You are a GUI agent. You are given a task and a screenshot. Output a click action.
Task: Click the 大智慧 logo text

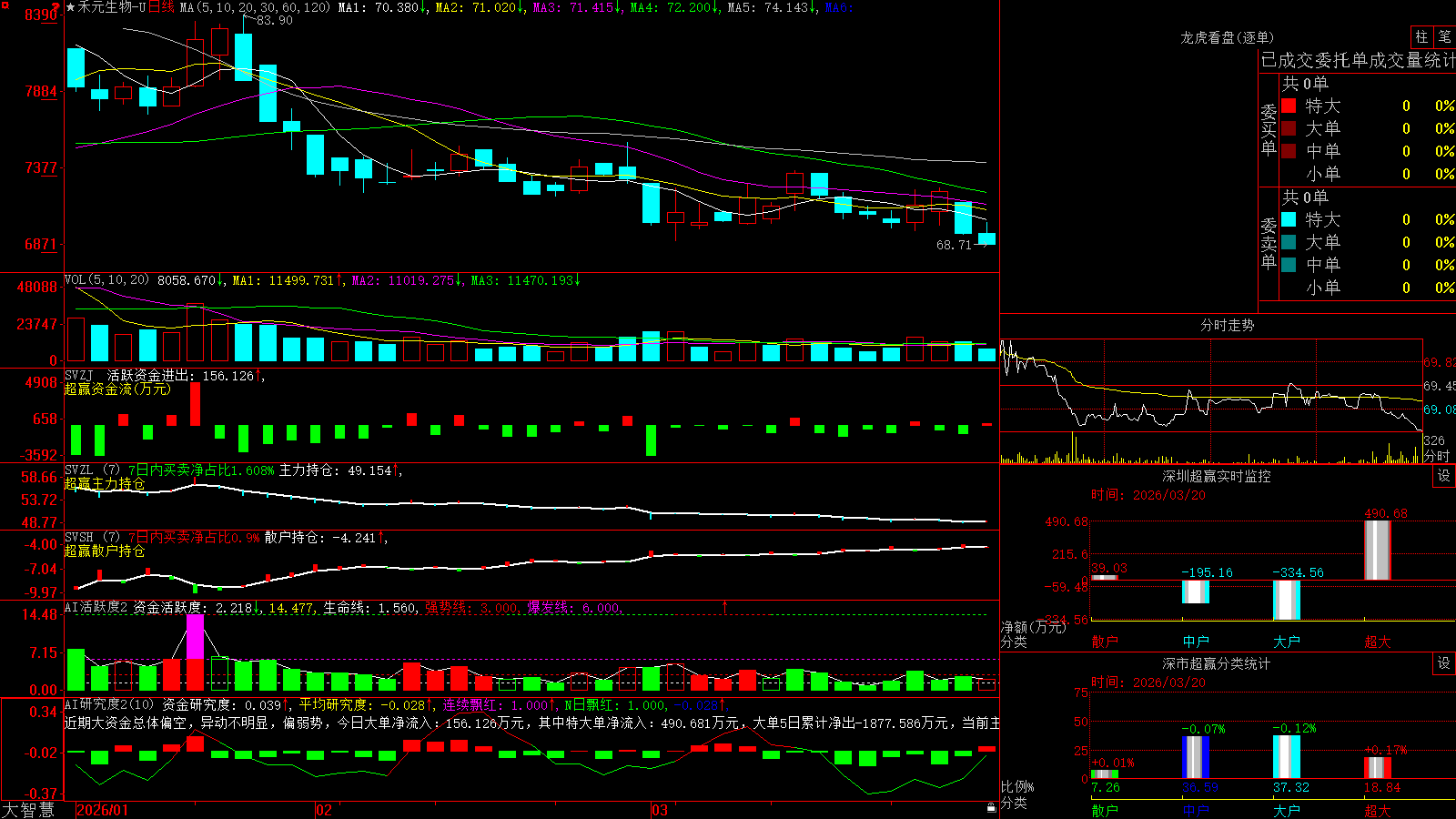click(x=28, y=810)
